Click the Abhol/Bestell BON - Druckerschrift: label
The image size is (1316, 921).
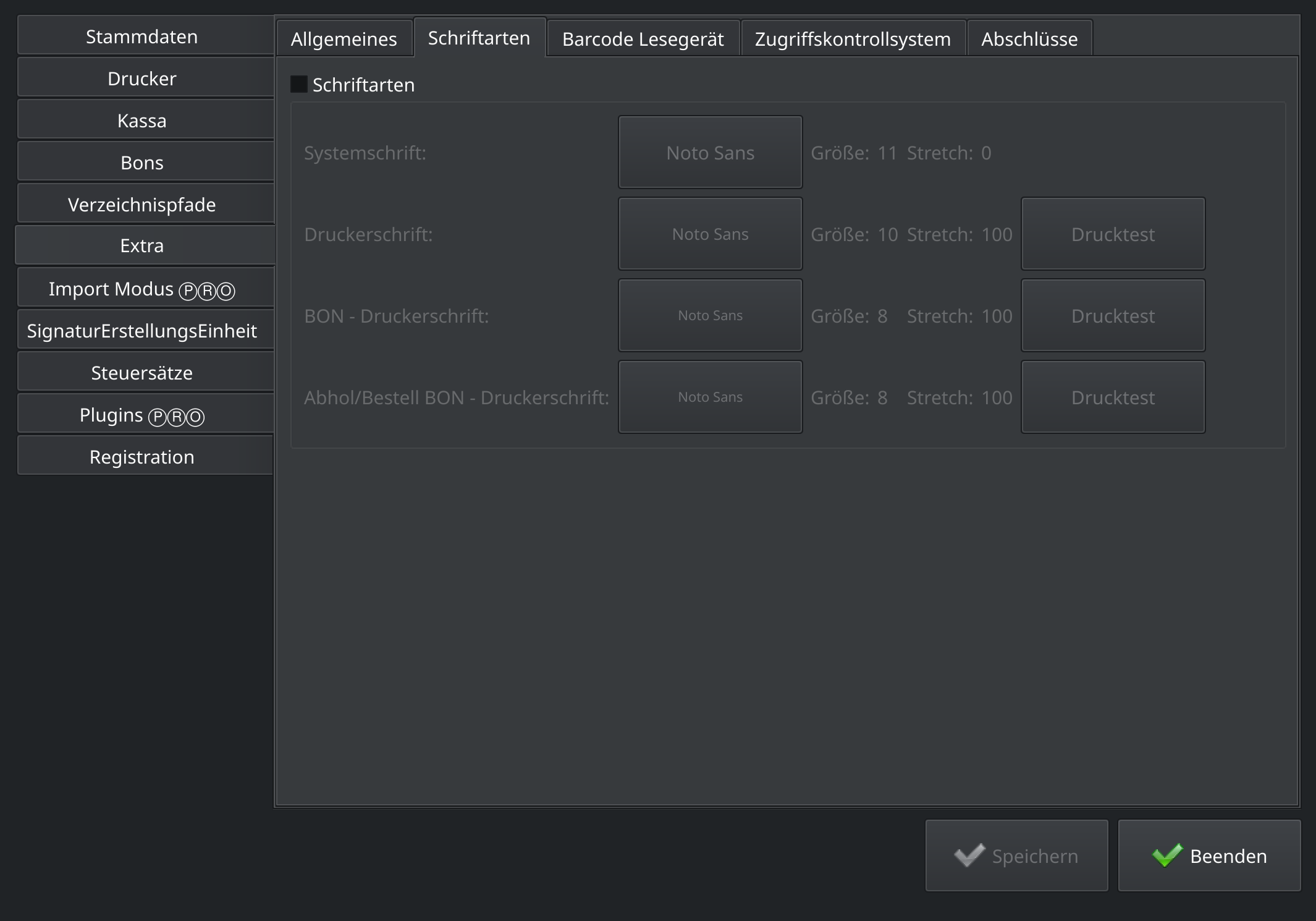(457, 397)
